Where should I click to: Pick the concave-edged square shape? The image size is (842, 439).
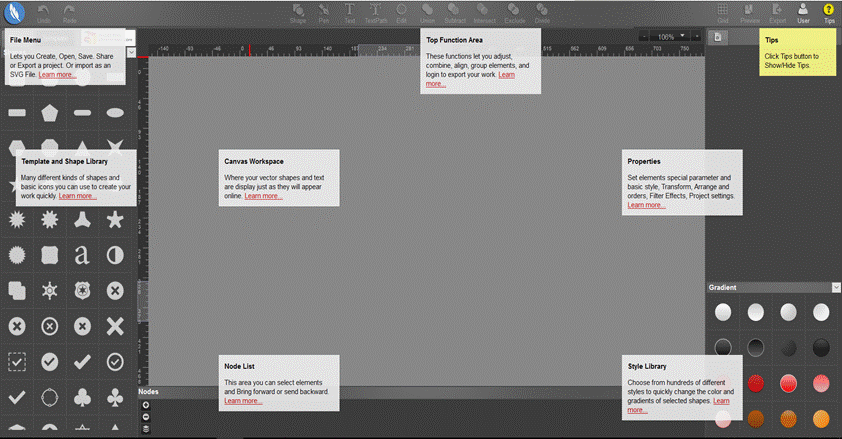pos(49,255)
